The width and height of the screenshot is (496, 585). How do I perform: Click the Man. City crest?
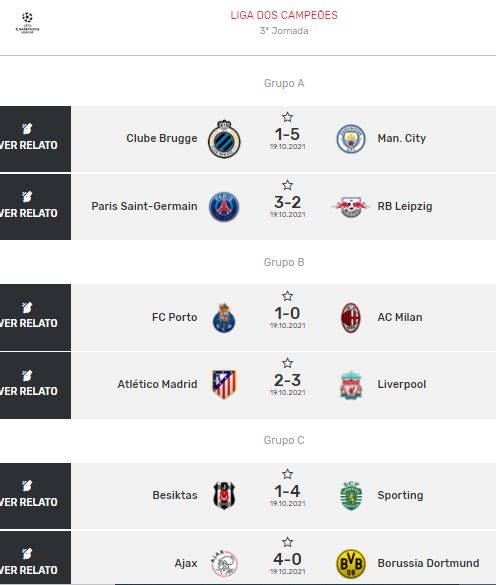[x=351, y=139]
